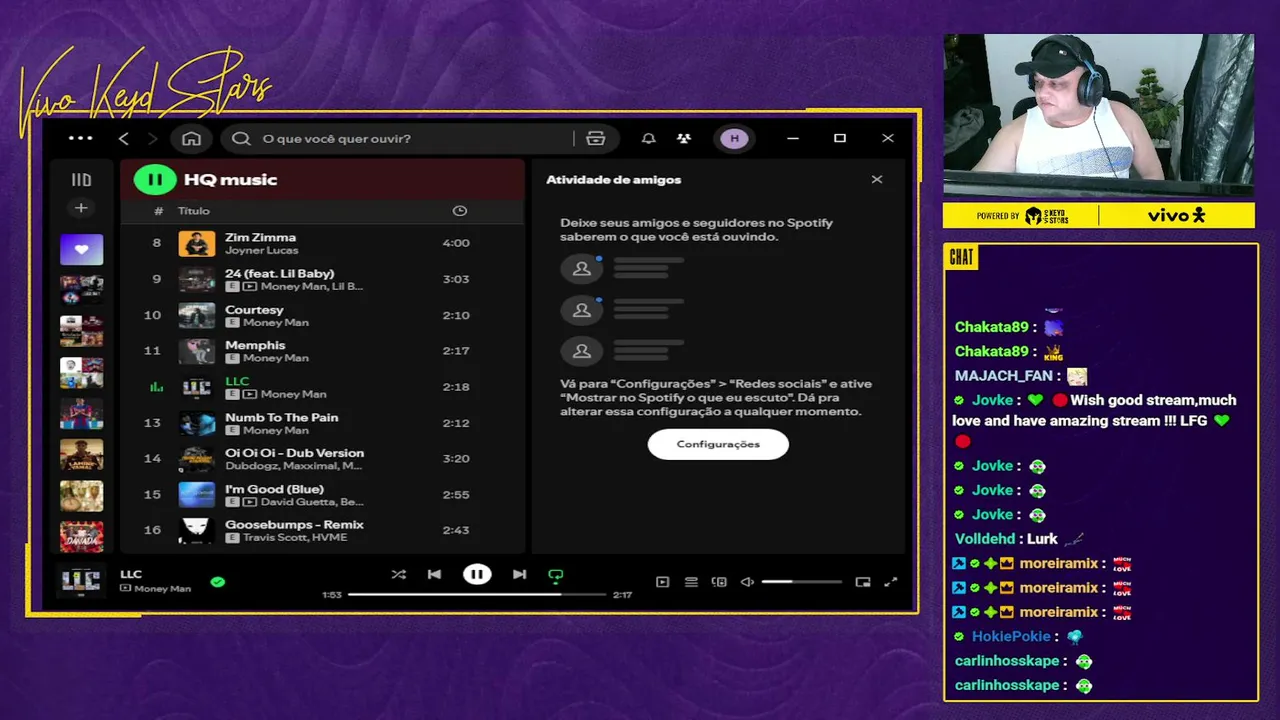Viewport: 1280px width, 720px height.
Task: Open the profile avatar 'H' menu
Action: click(x=734, y=138)
